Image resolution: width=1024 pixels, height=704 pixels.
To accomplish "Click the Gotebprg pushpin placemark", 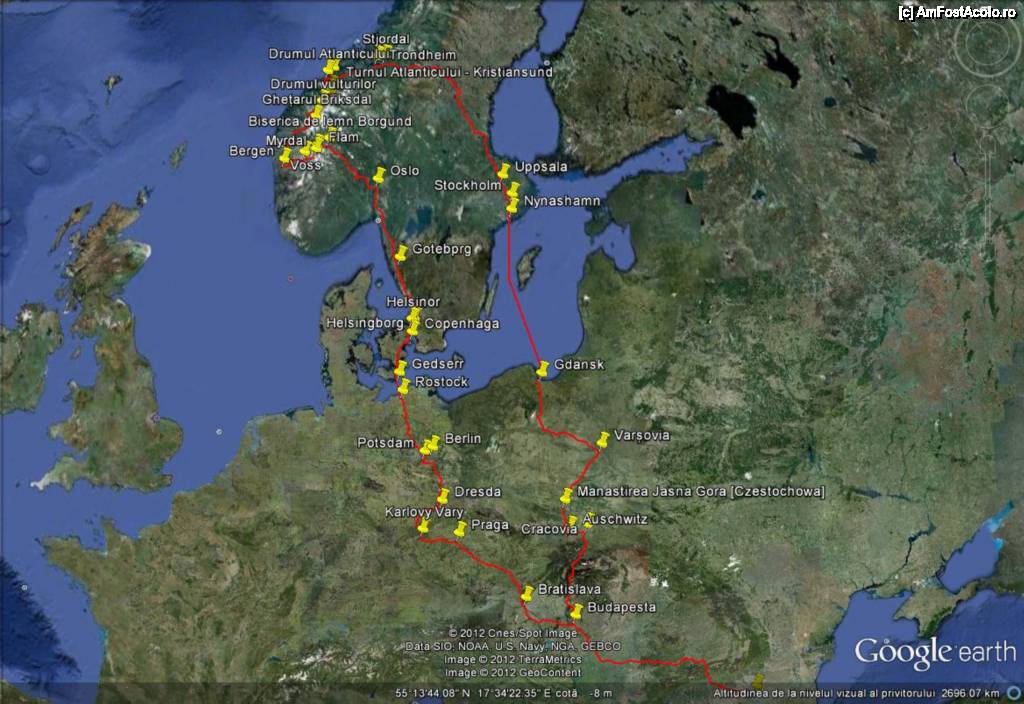I will click(401, 252).
